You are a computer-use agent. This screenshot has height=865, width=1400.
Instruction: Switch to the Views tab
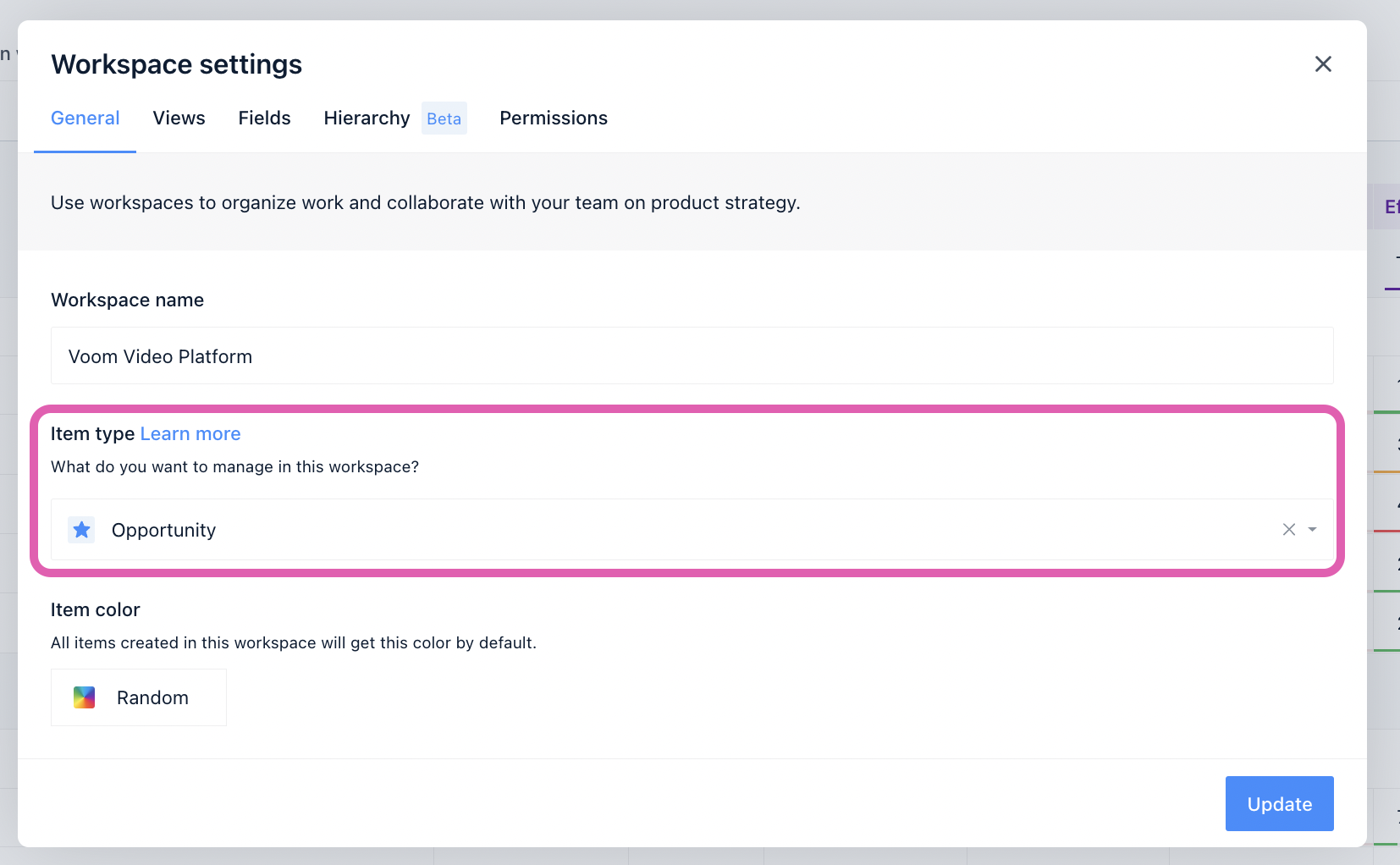pos(179,118)
